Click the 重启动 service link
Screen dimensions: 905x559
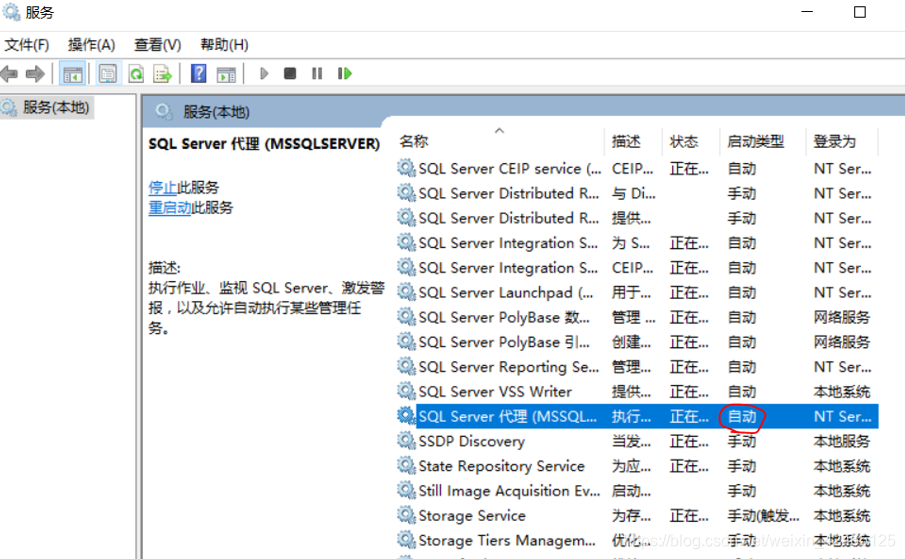170,208
